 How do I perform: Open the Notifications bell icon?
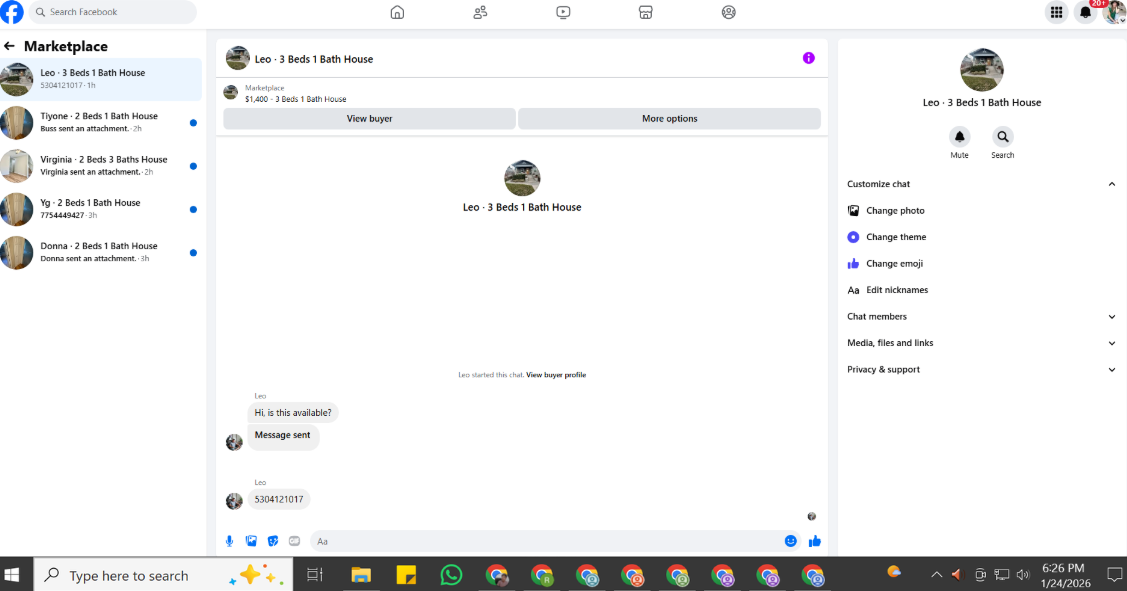[1085, 12]
